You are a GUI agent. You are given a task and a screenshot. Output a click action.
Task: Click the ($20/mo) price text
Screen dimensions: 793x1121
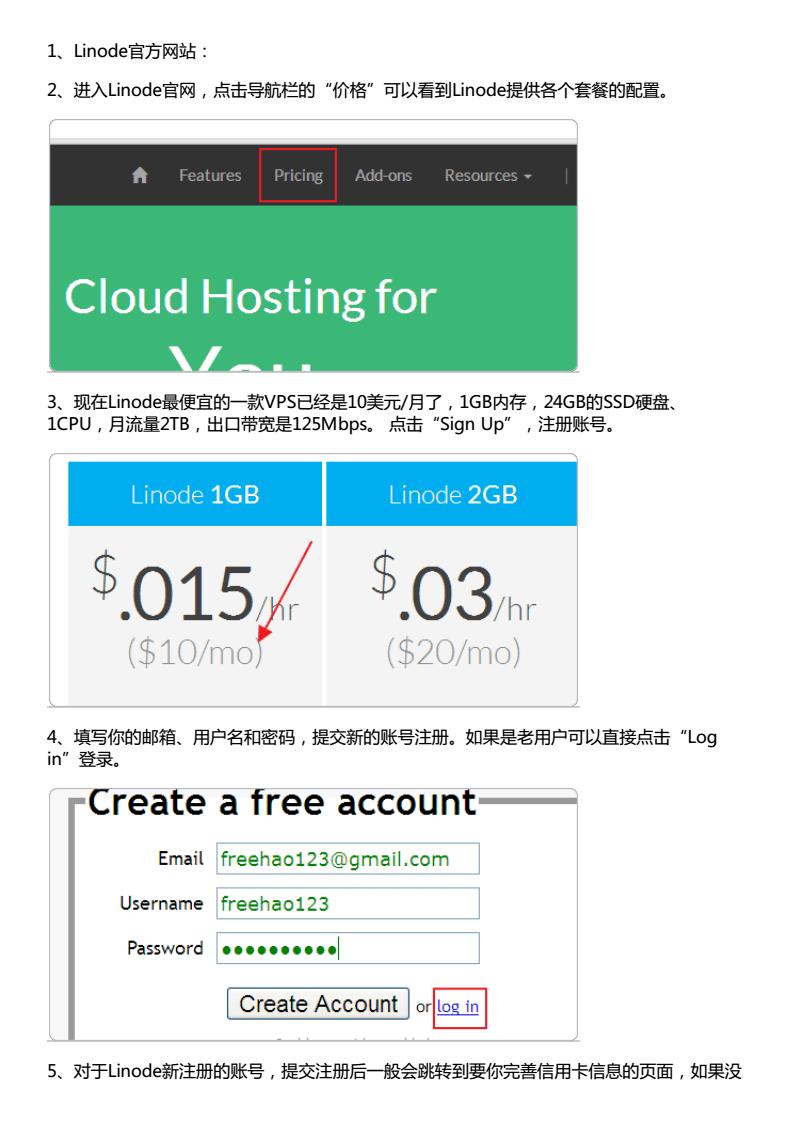(453, 652)
